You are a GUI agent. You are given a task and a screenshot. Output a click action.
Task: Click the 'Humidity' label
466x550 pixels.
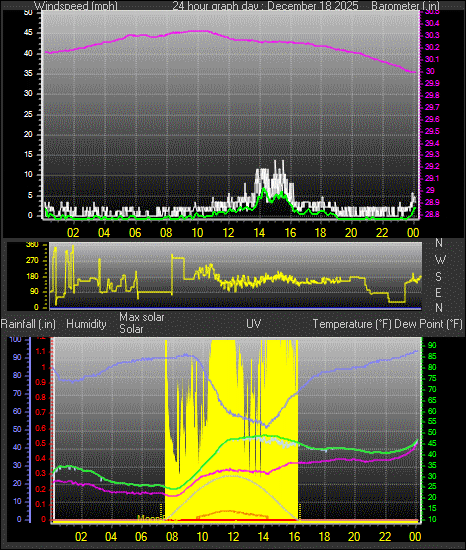point(86,324)
